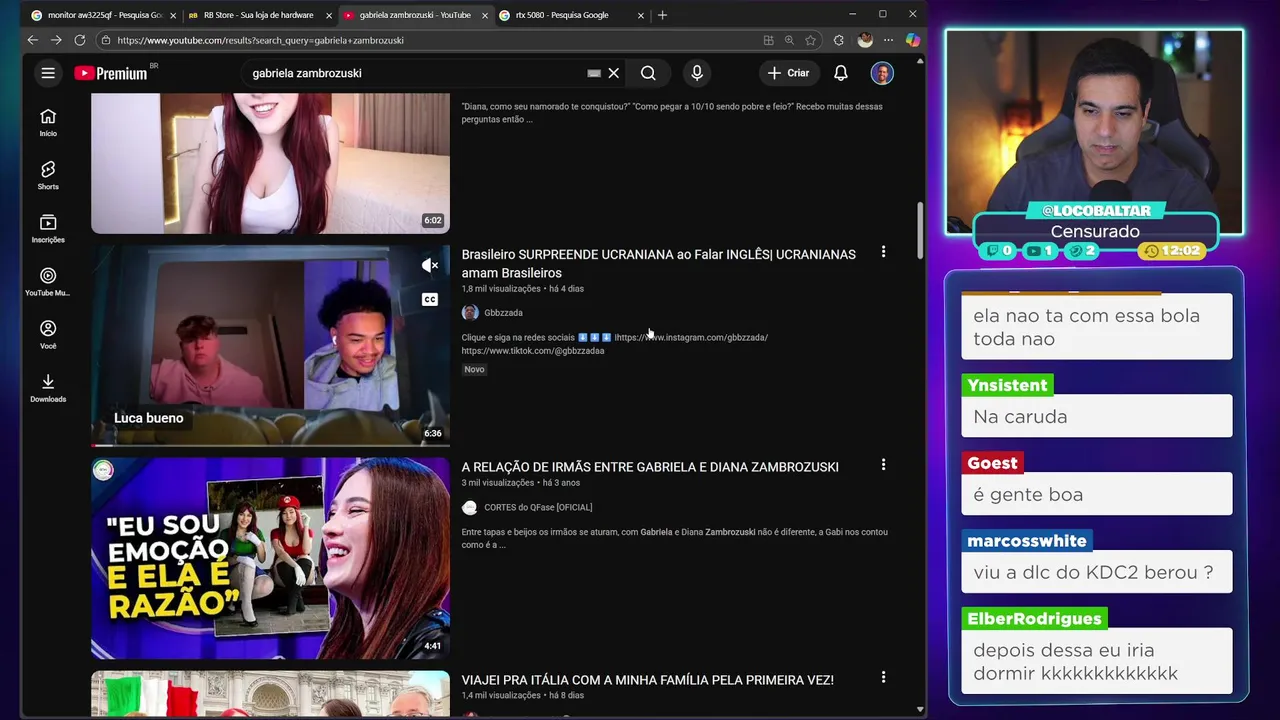The image size is (1280, 720).
Task: Open browser settings ellipsis menu
Action: (x=888, y=40)
